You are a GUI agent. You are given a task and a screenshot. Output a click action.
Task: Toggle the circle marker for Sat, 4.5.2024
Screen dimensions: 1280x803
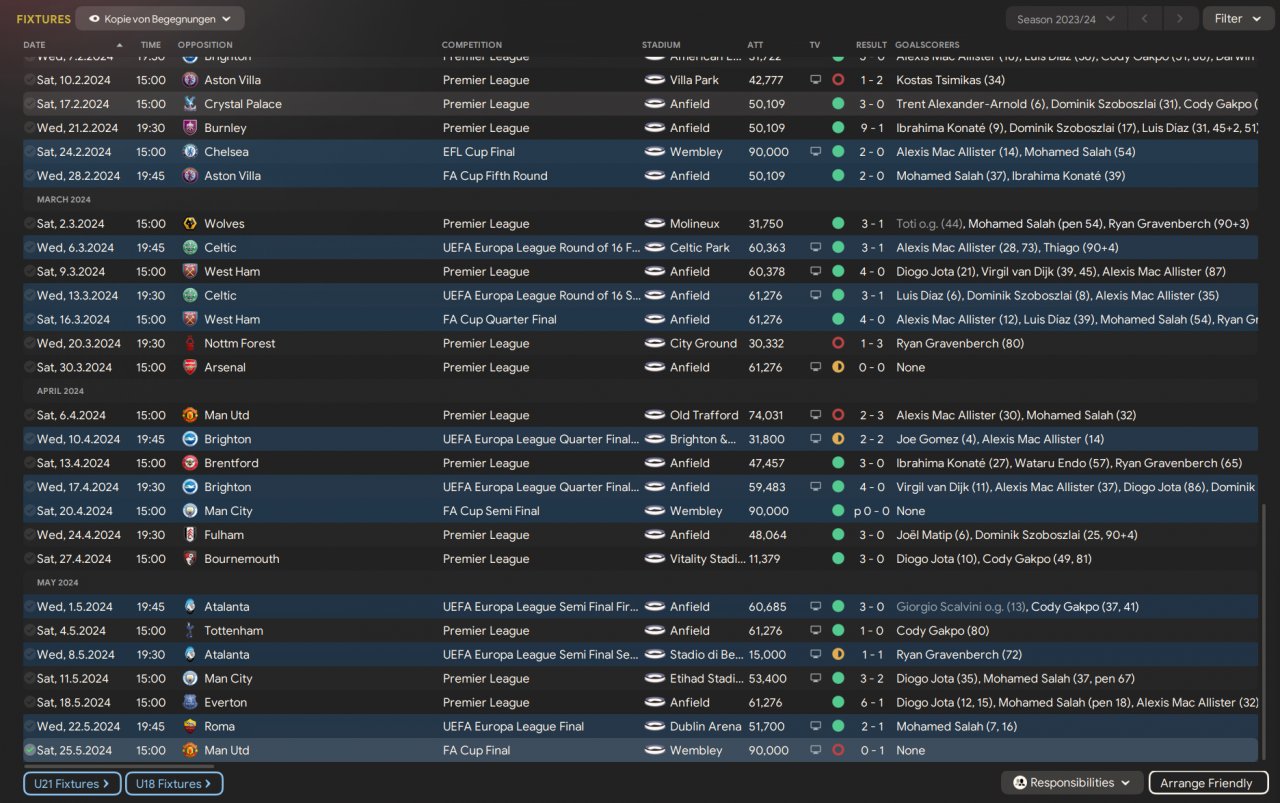tap(30, 631)
